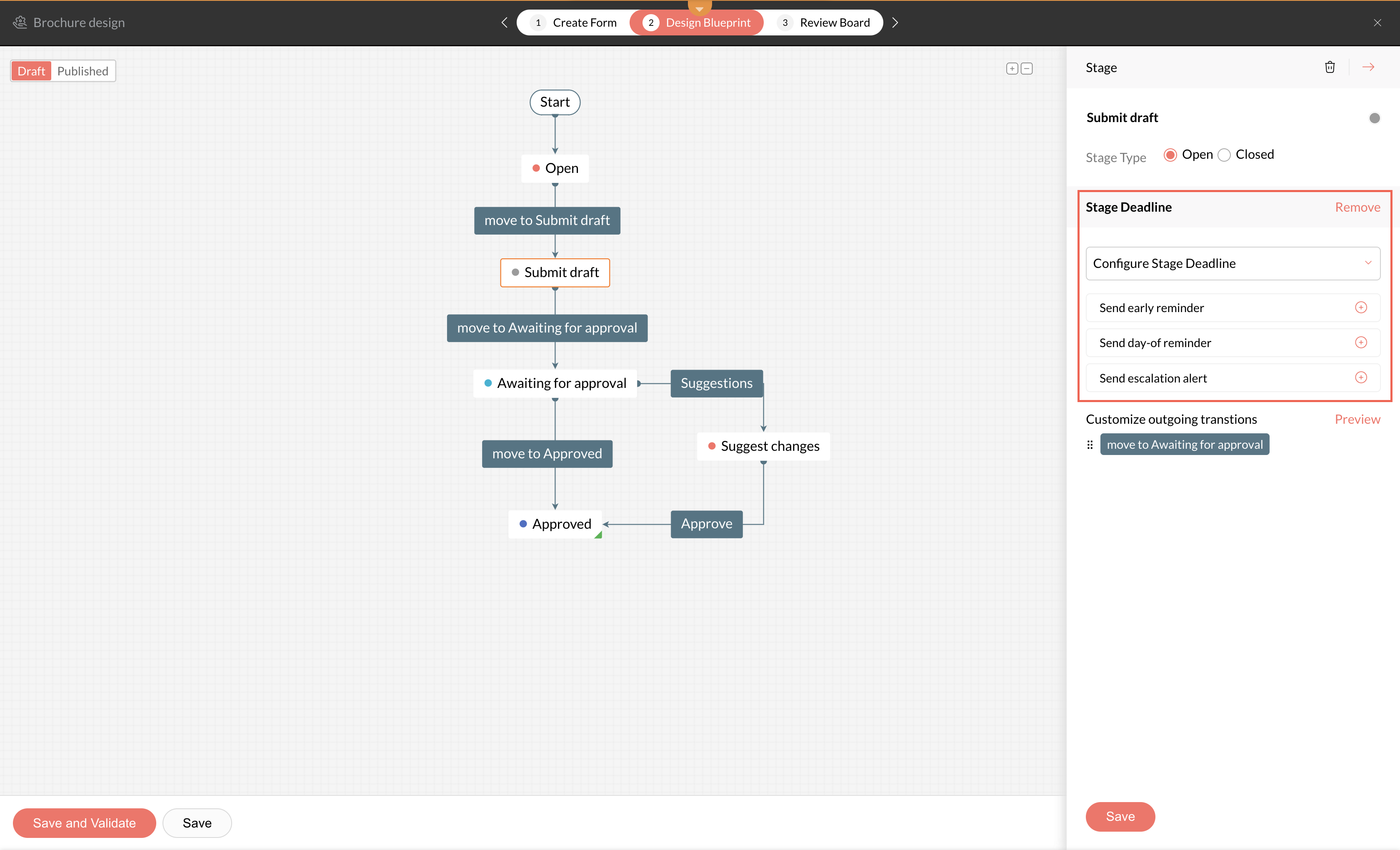Click the drag handle beside the outgoing transition
The width and height of the screenshot is (1400, 850).
coord(1090,445)
